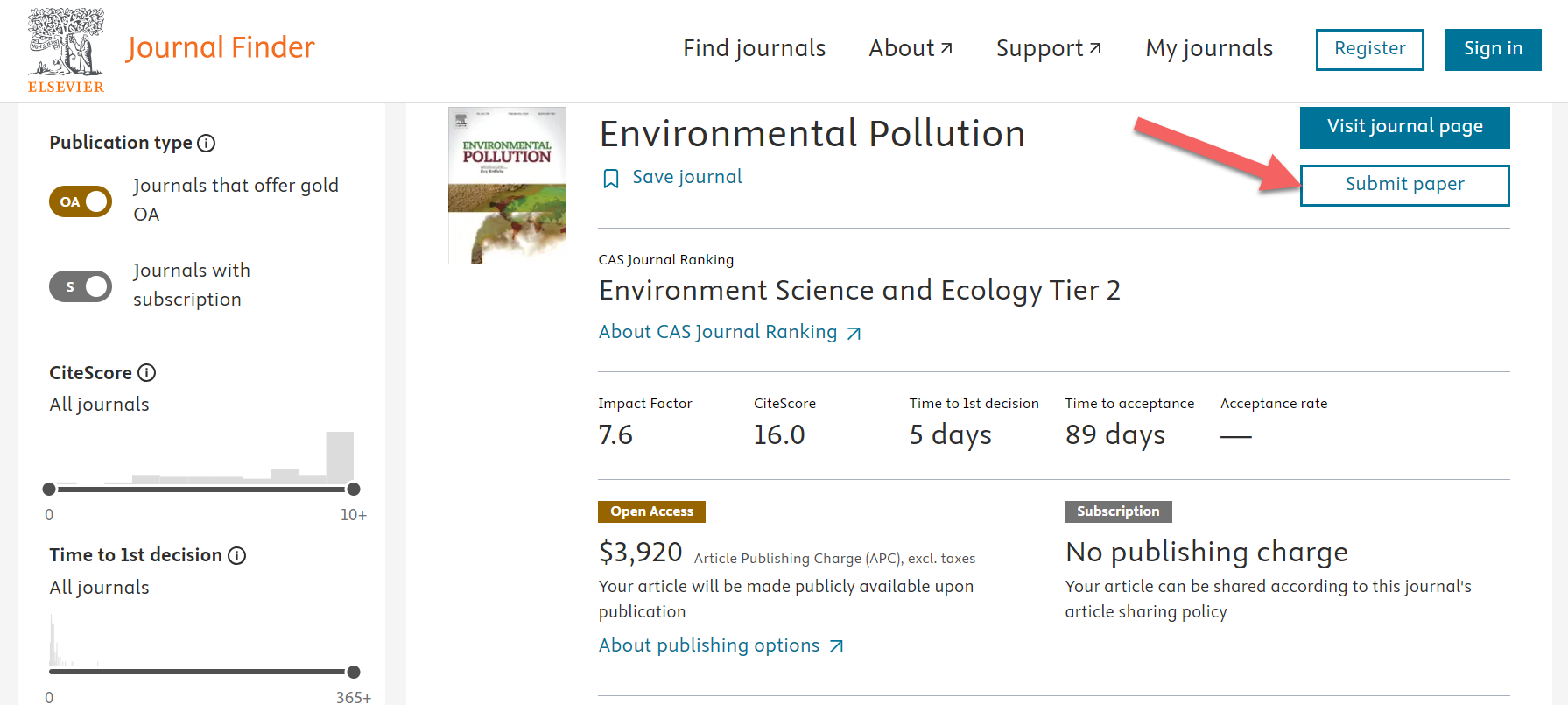The image size is (1568, 705).
Task: Click the Journals that offer gold OA label
Action: click(236, 200)
